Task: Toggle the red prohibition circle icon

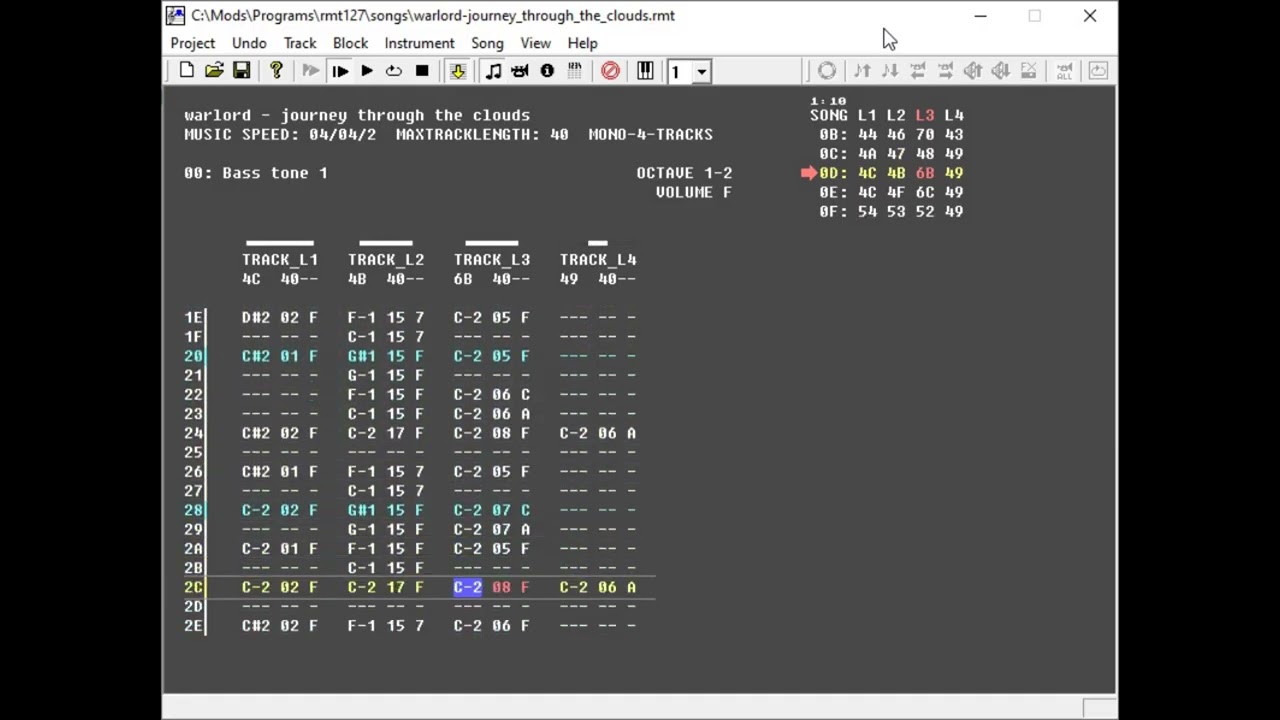Action: click(610, 71)
